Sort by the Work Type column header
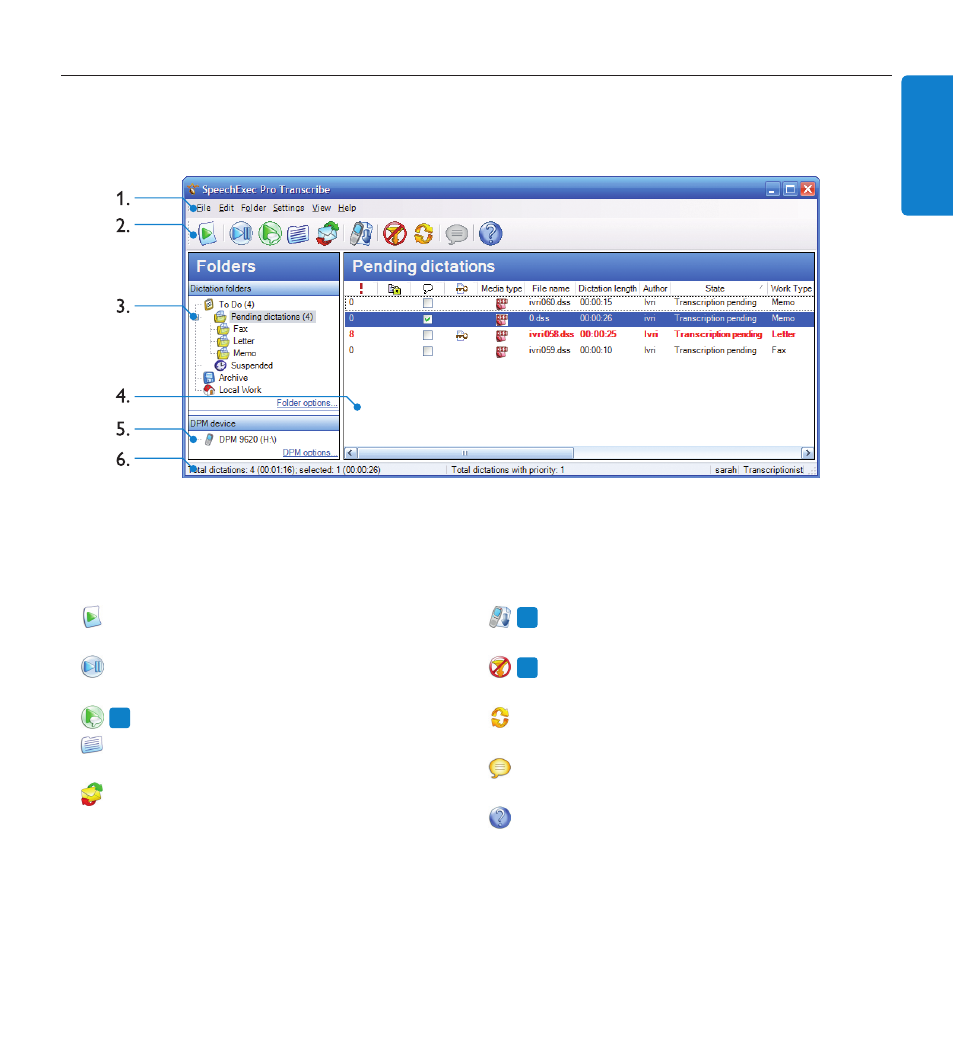953x1062 pixels. (791, 289)
